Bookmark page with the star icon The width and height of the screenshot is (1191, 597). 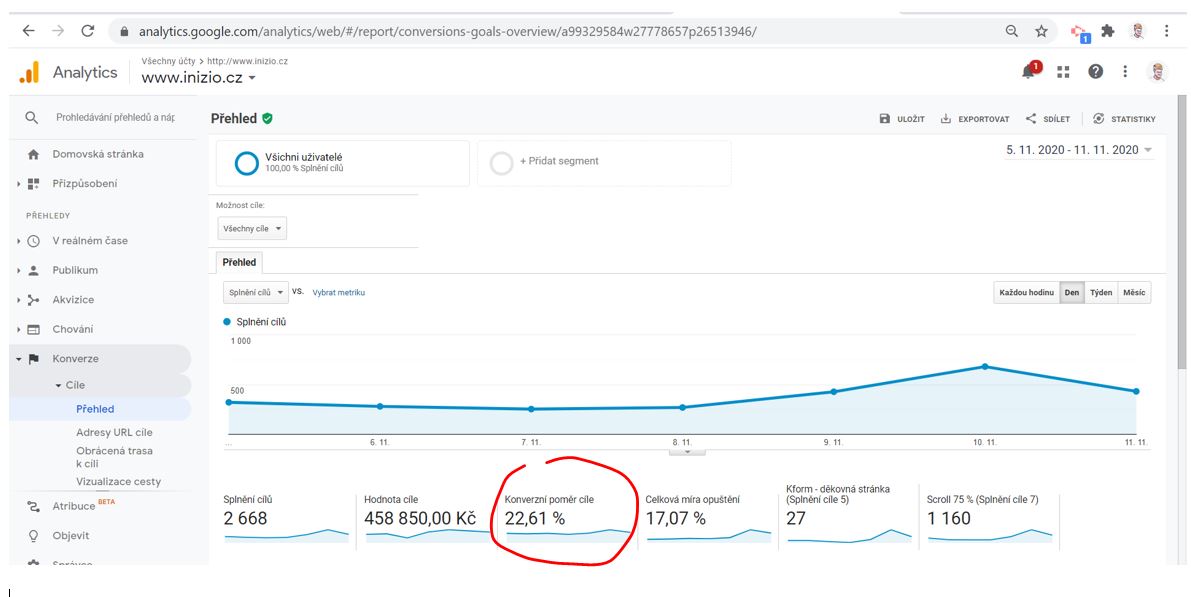coord(1041,31)
